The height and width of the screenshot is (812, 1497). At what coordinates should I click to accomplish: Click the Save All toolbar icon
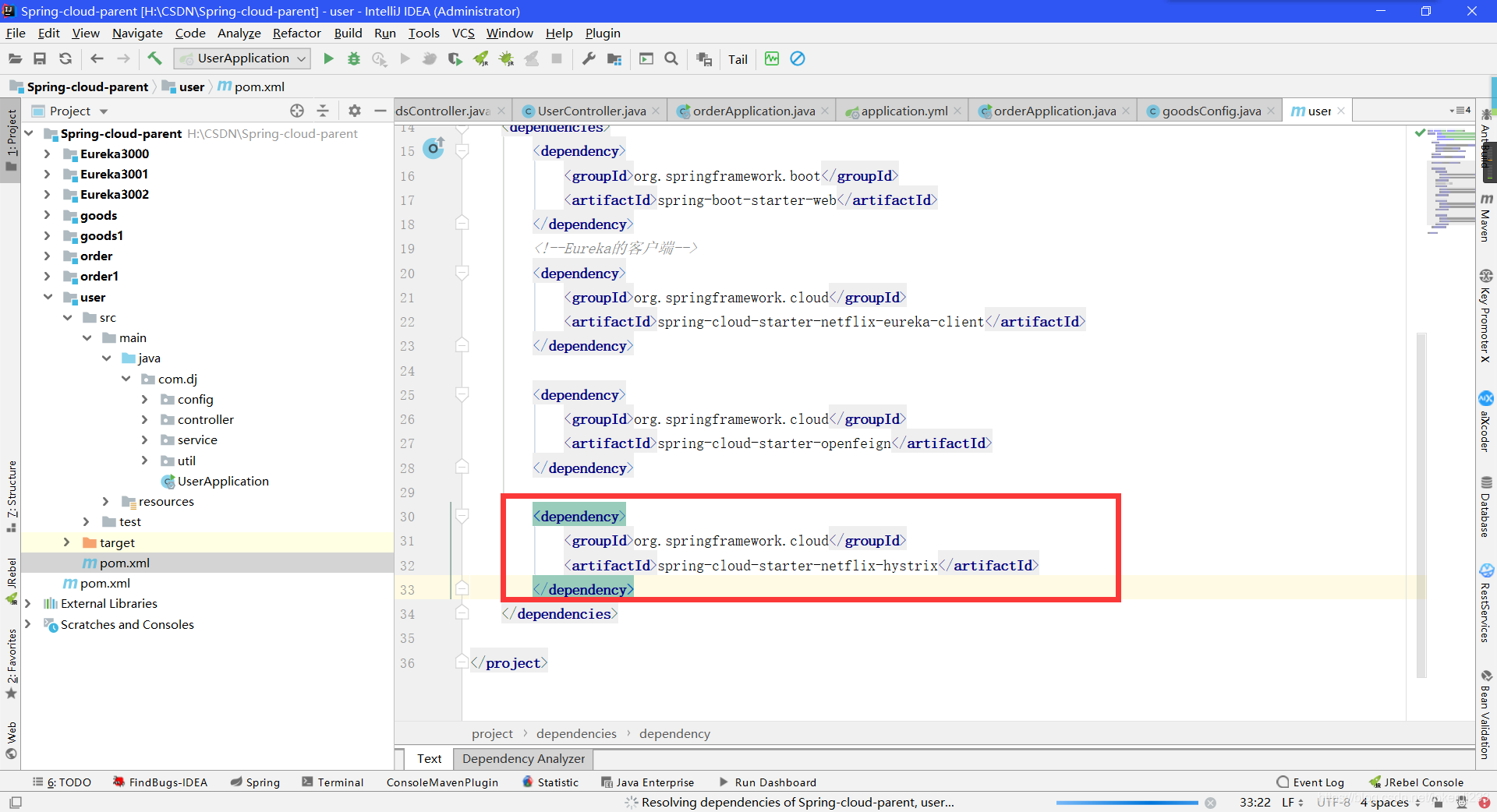point(40,58)
